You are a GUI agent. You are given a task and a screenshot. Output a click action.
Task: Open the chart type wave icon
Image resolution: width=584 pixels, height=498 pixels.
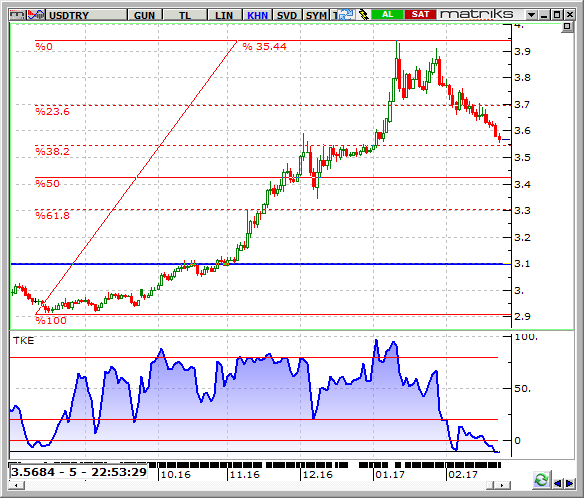(36, 15)
